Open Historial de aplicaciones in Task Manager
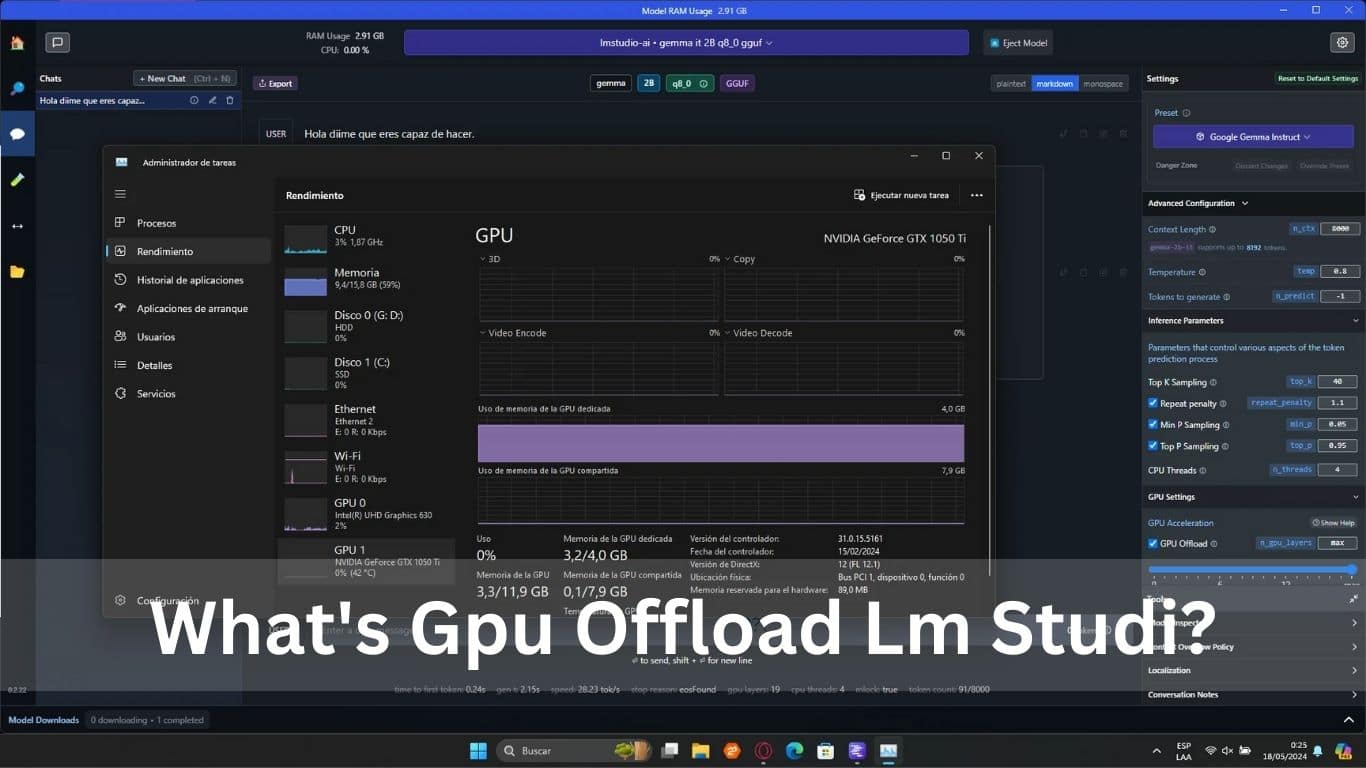Viewport: 1366px width, 768px height. [x=188, y=280]
